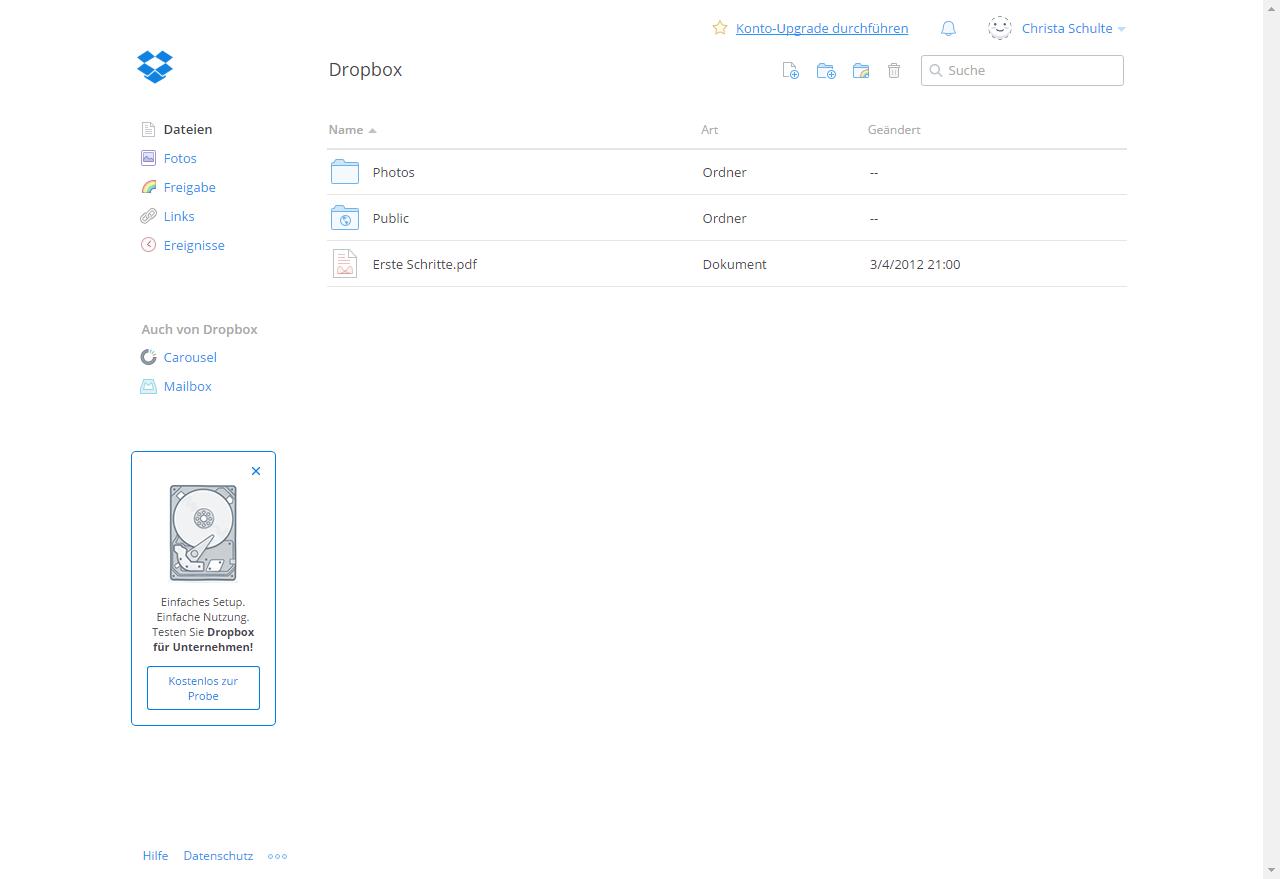
Task: Open Datenschutz from the footer
Action: point(218,856)
